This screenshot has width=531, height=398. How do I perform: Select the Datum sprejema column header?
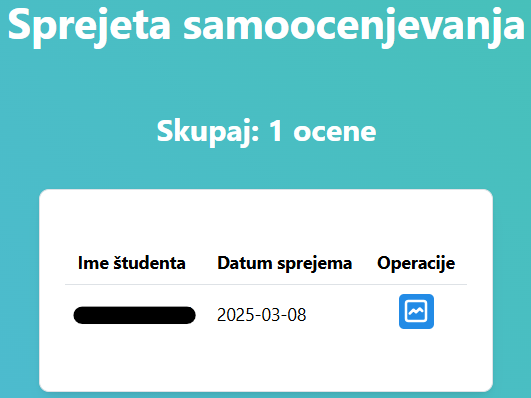point(284,263)
